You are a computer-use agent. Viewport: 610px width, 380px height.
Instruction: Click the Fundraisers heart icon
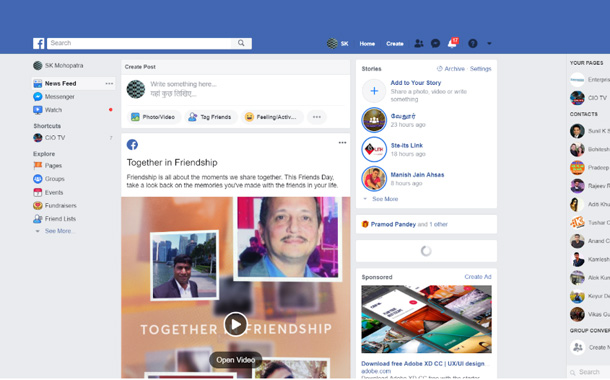pyautogui.click(x=38, y=205)
